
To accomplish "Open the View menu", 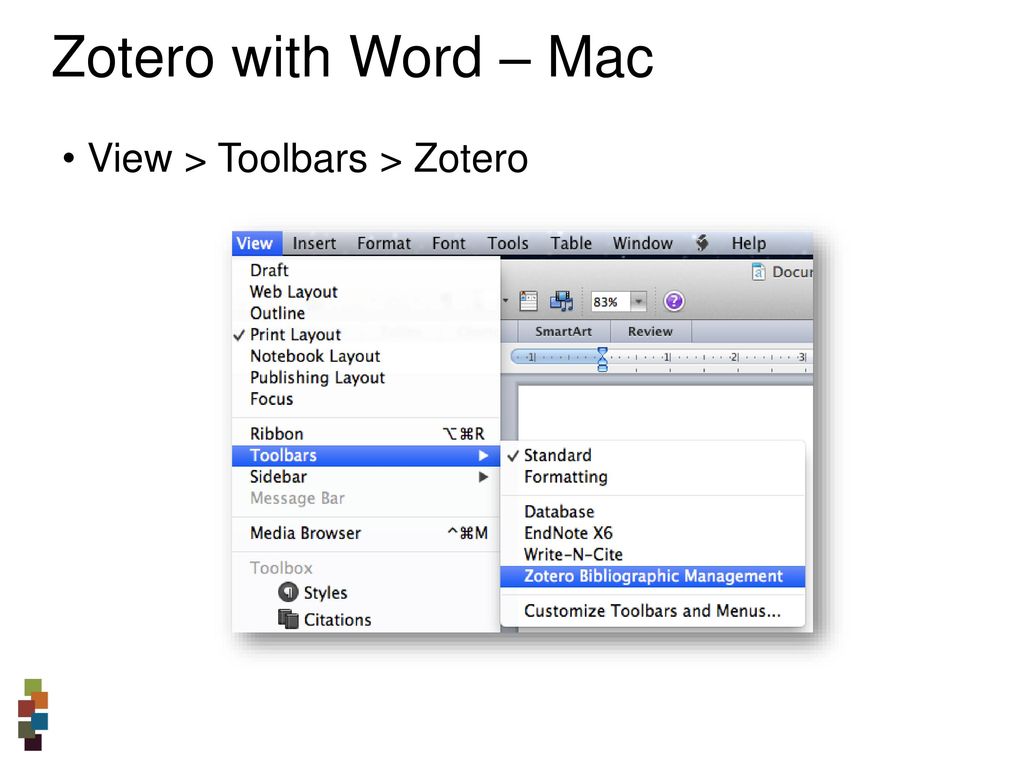I will 256,244.
